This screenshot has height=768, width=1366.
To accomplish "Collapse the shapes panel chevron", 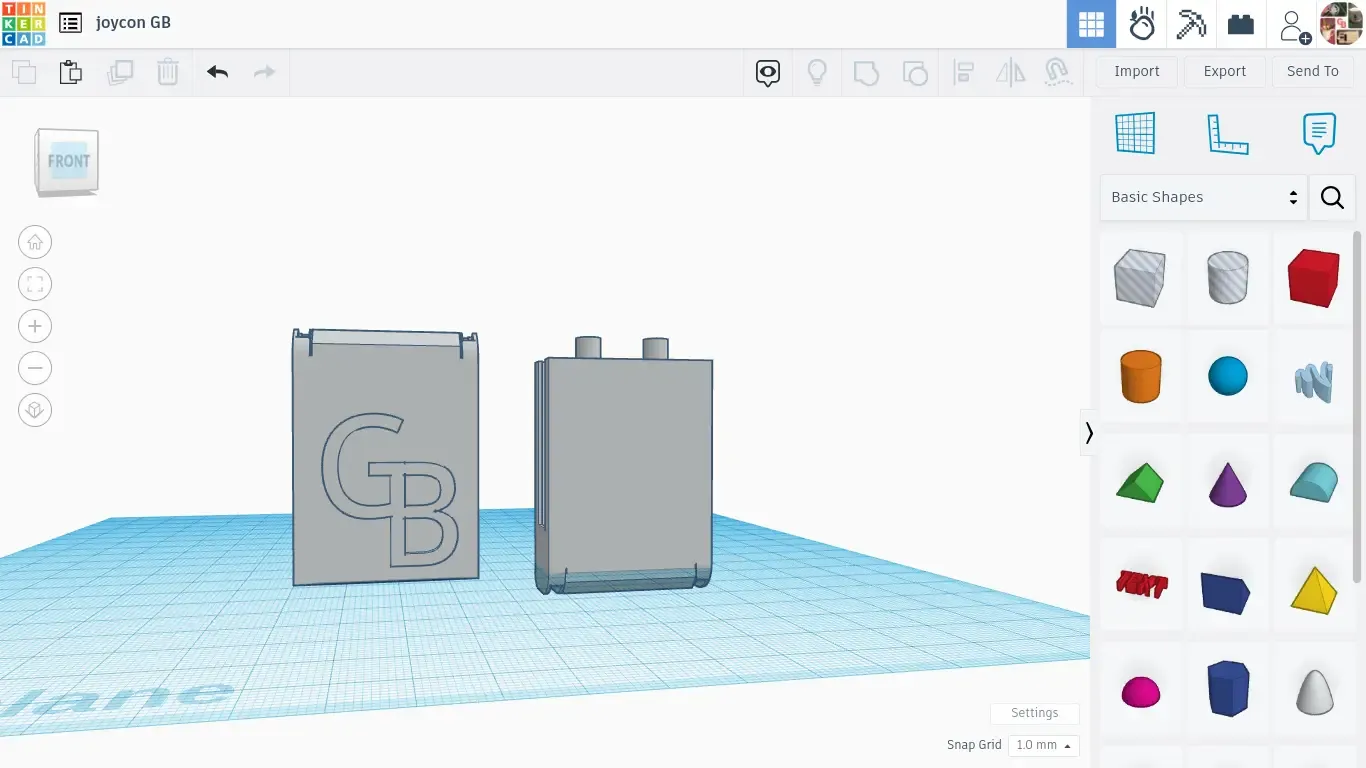I will click(x=1089, y=433).
